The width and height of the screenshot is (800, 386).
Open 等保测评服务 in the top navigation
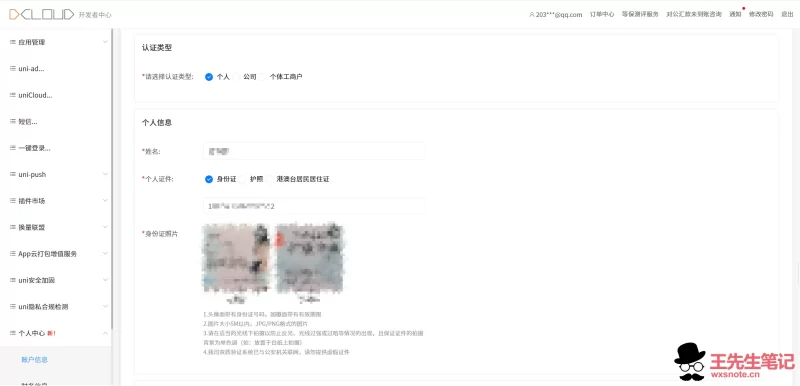(640, 14)
